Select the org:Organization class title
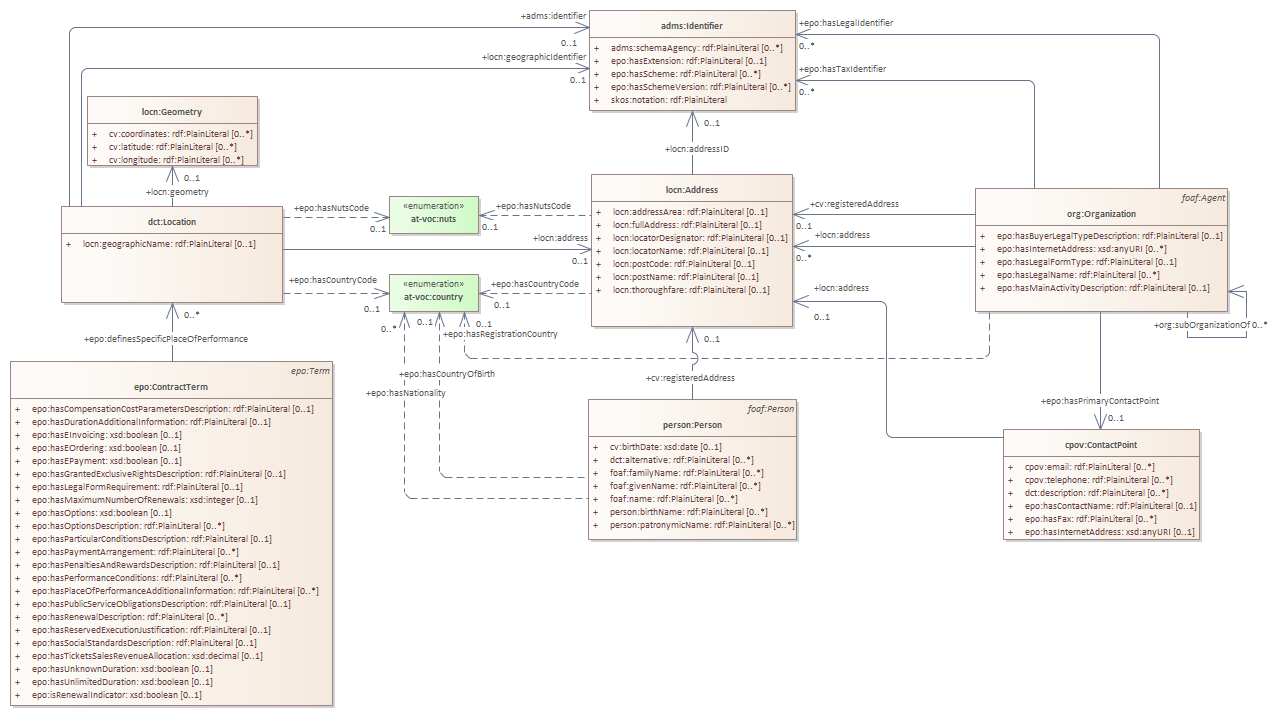 1100,212
